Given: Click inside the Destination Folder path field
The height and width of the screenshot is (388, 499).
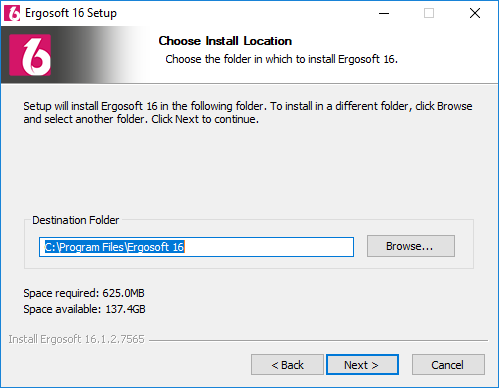Looking at the screenshot, I should pyautogui.click(x=196, y=247).
